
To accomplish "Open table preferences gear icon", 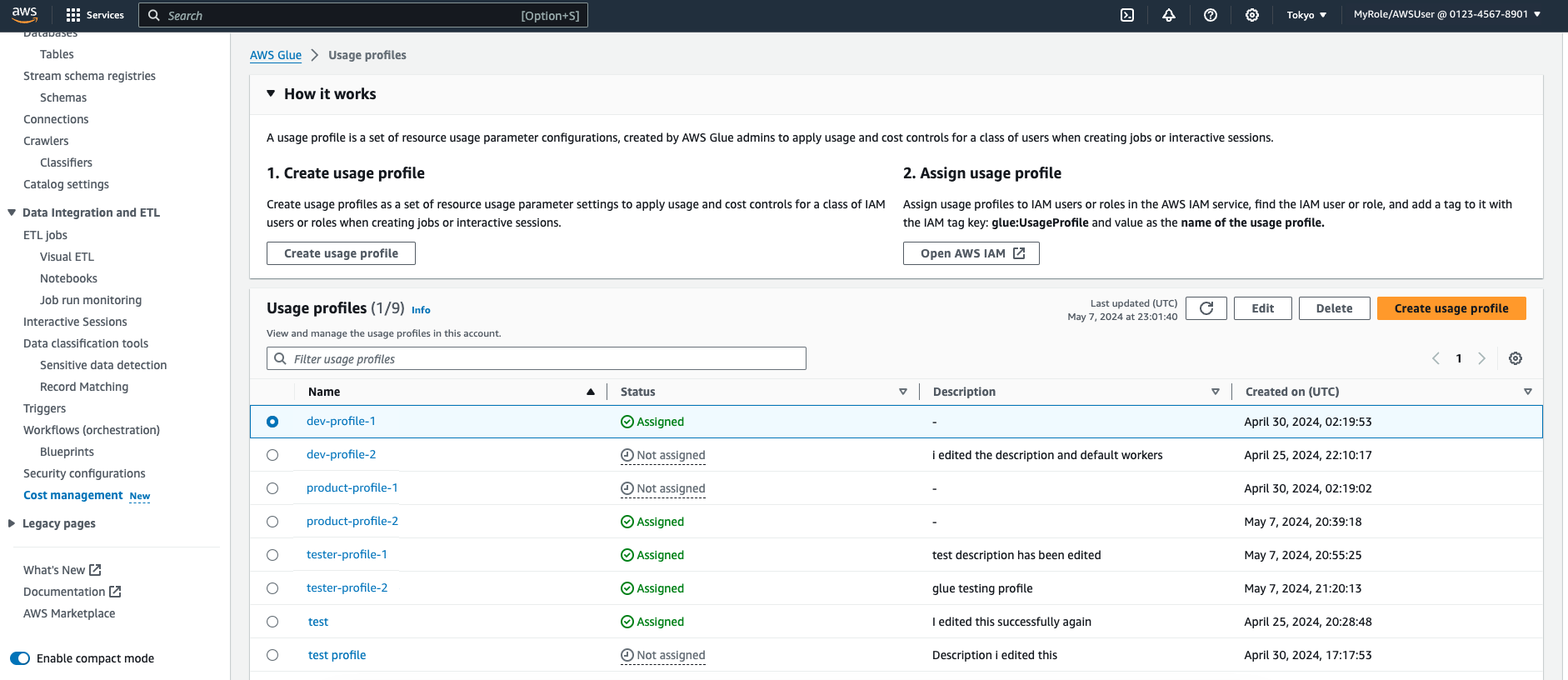I will (1515, 358).
